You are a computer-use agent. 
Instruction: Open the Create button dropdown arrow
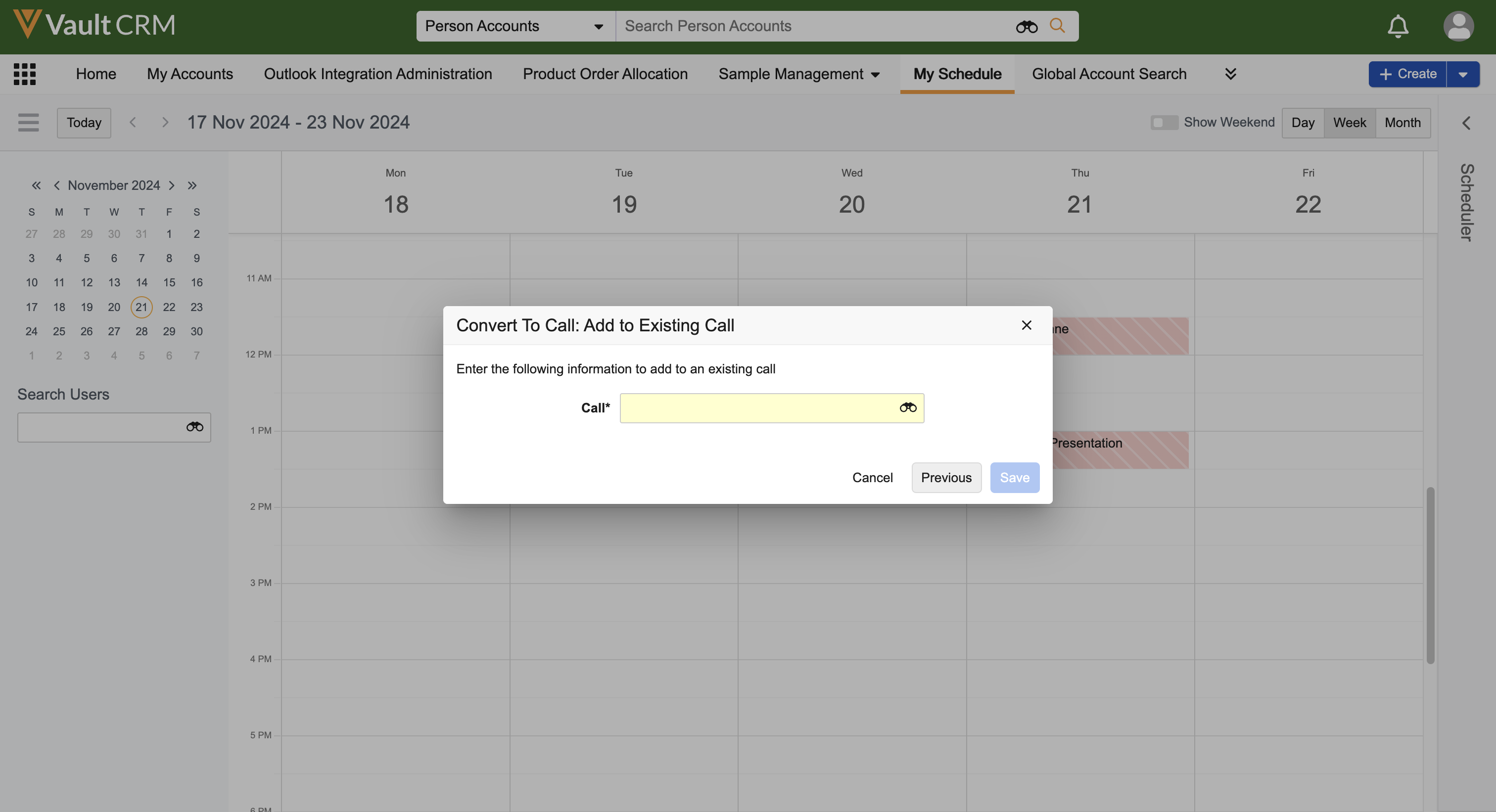tap(1462, 74)
